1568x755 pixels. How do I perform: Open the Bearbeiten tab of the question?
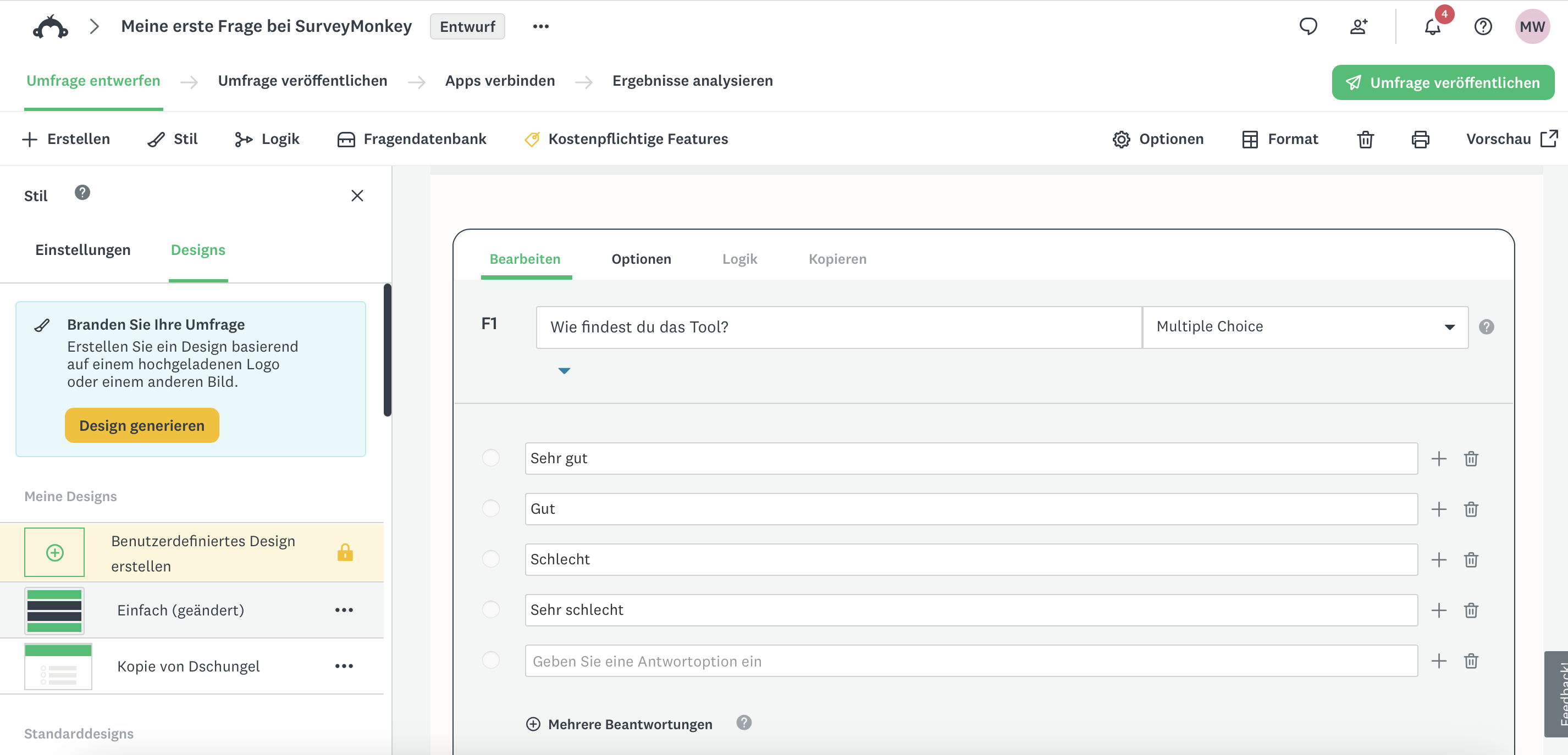point(524,259)
